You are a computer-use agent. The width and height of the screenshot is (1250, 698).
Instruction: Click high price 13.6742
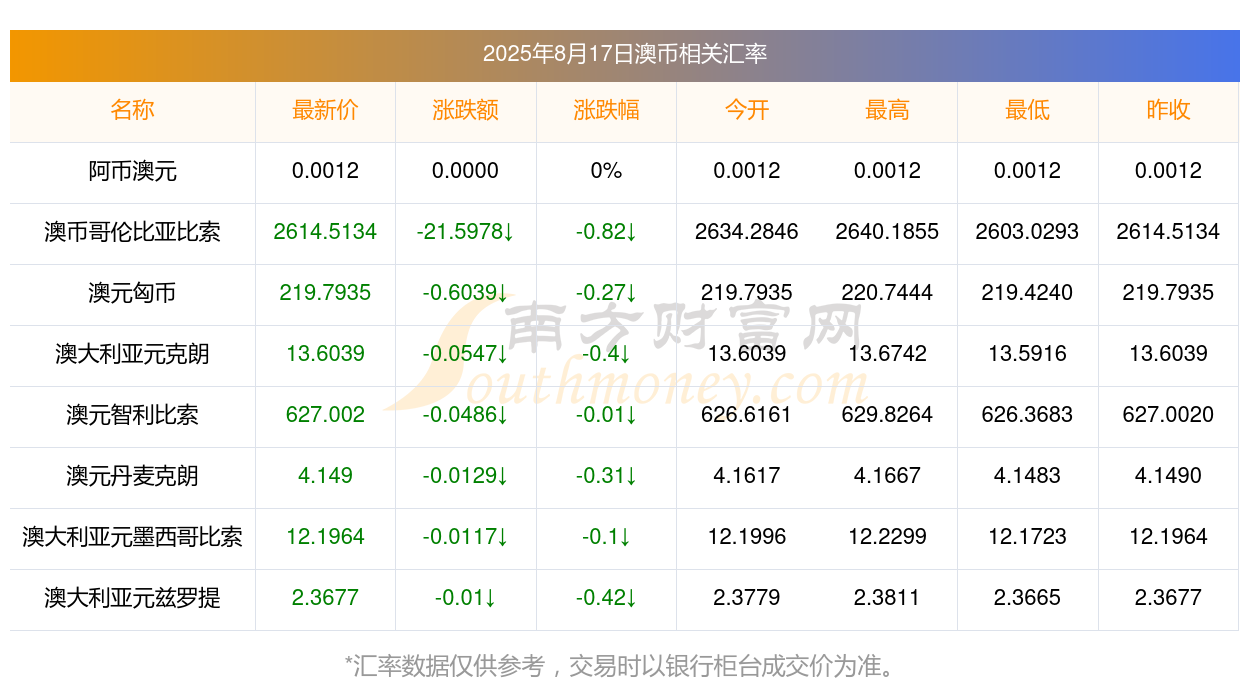887,354
